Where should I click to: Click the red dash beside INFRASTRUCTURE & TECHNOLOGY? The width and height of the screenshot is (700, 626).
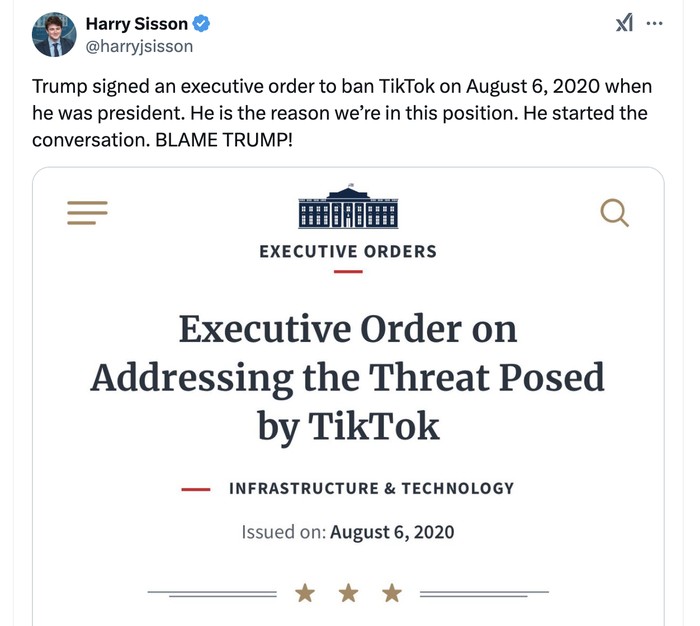[196, 490]
